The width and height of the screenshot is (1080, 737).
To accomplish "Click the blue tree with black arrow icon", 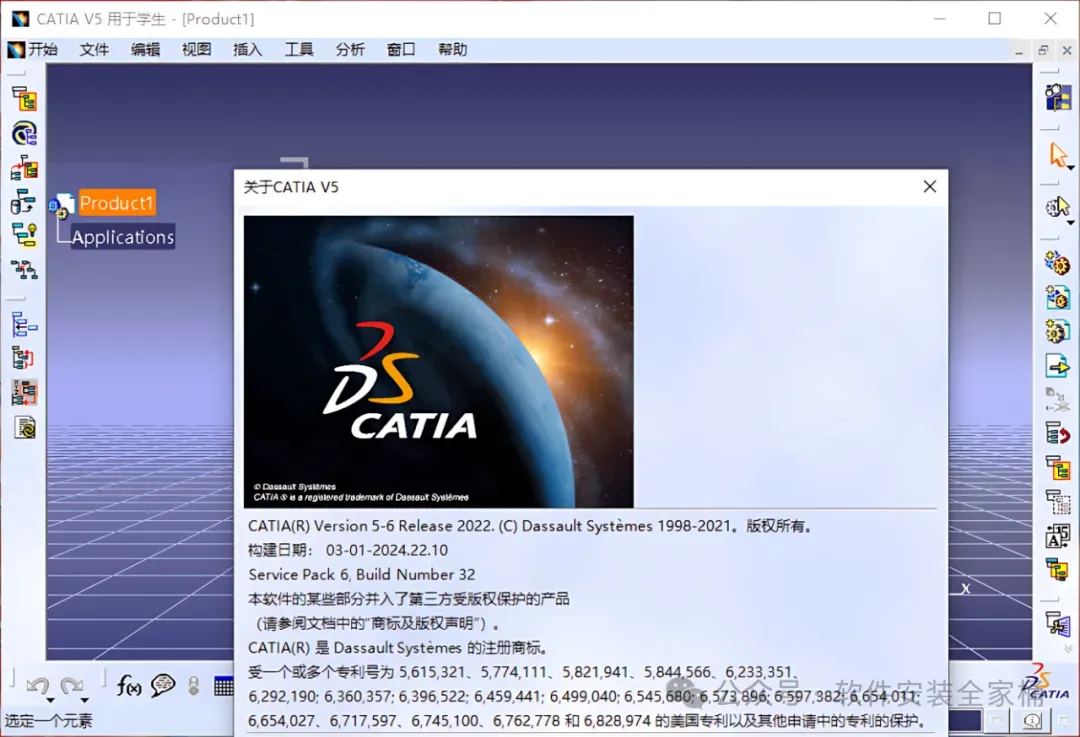I will point(24,325).
